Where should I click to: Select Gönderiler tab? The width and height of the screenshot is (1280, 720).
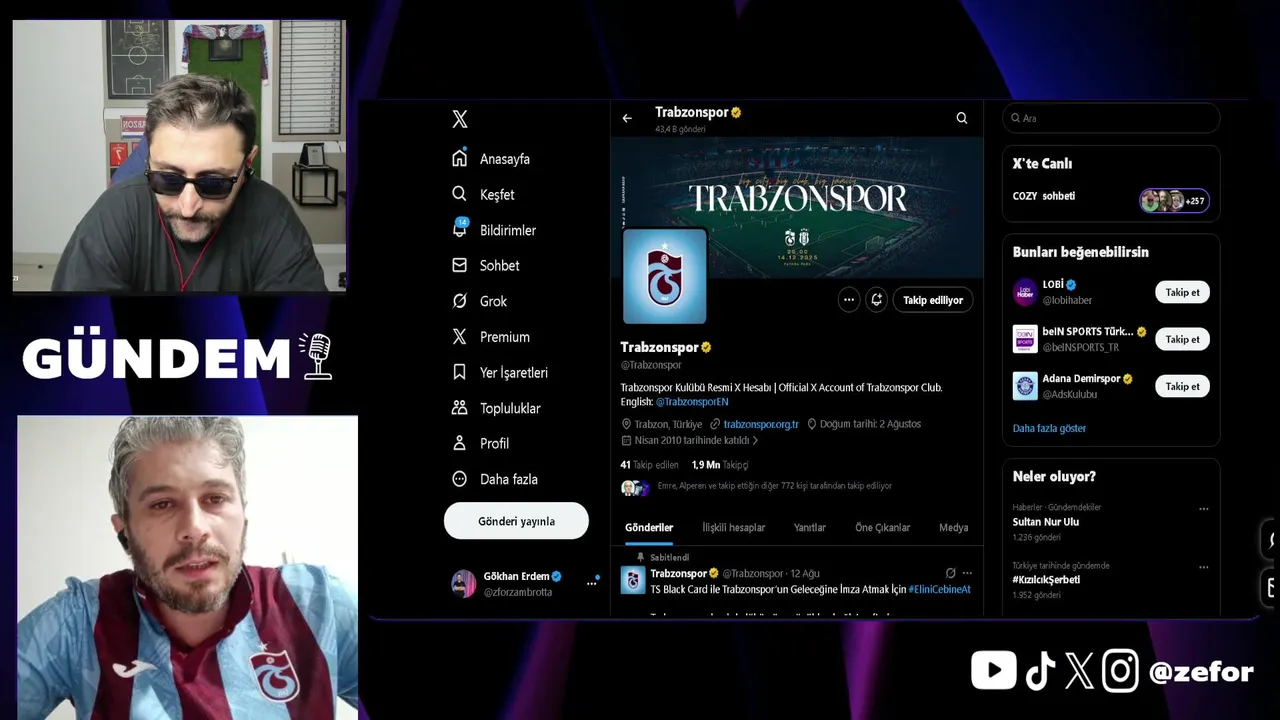[x=649, y=527]
